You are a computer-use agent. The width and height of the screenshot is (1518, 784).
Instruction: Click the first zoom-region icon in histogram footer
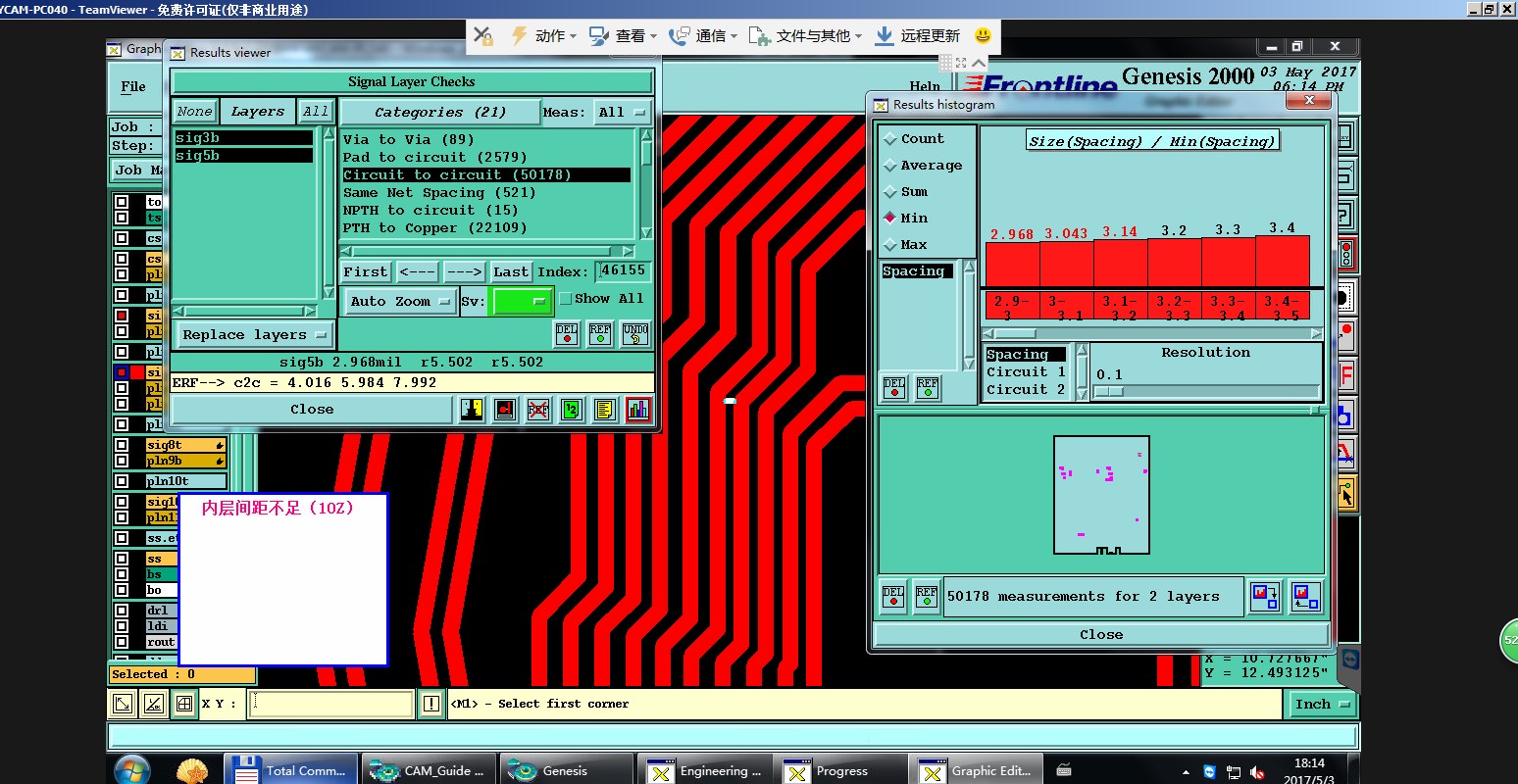coord(1265,596)
